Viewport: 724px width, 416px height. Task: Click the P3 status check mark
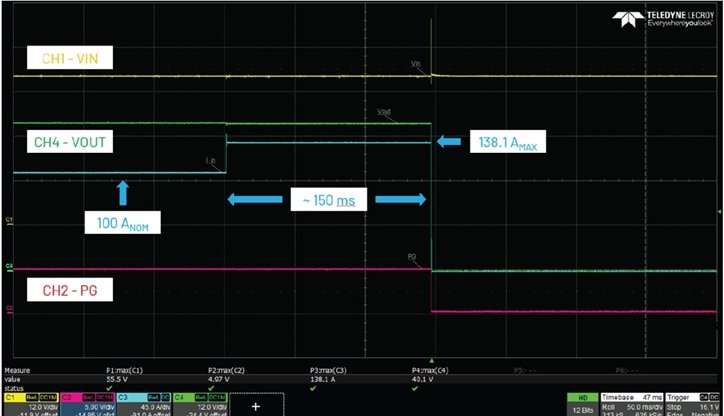point(313,388)
